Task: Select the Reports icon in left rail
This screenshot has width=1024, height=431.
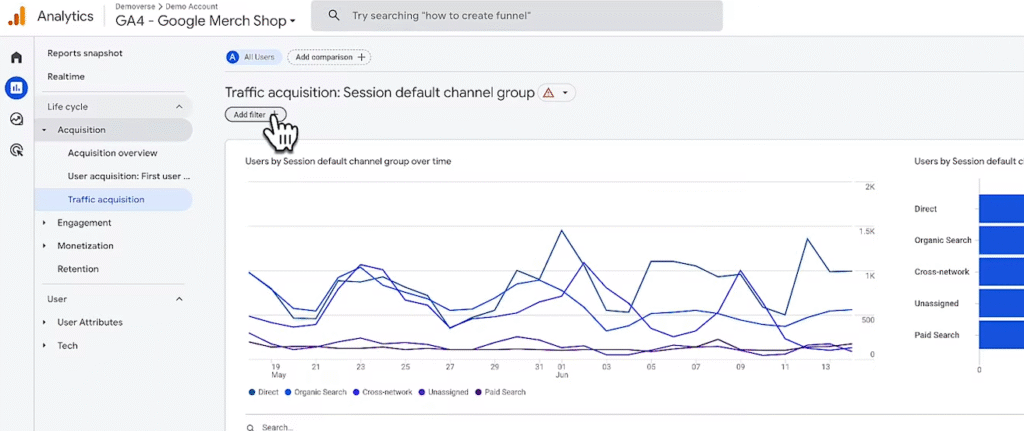Action: [x=16, y=87]
